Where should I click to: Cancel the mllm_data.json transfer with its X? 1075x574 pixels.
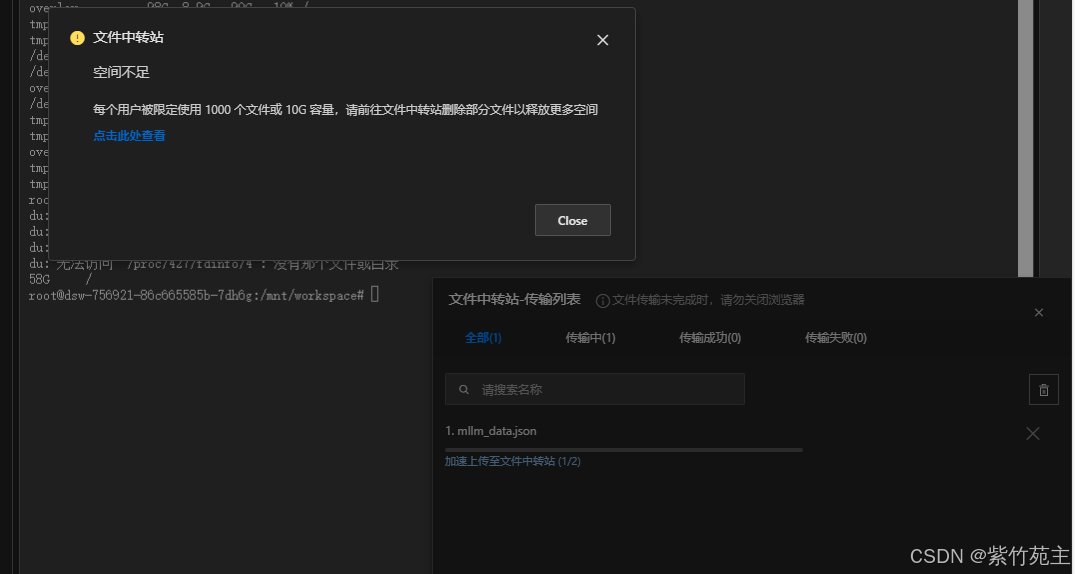[x=1032, y=433]
